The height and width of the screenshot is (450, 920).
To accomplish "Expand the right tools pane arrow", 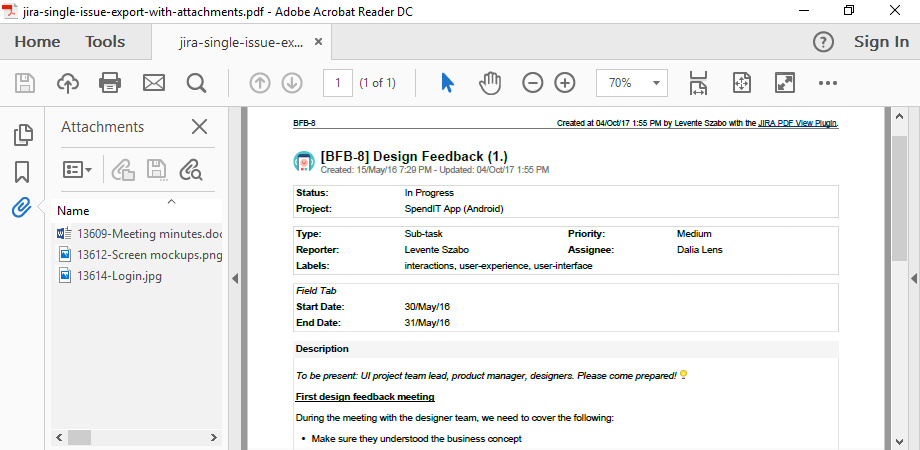I will (914, 278).
